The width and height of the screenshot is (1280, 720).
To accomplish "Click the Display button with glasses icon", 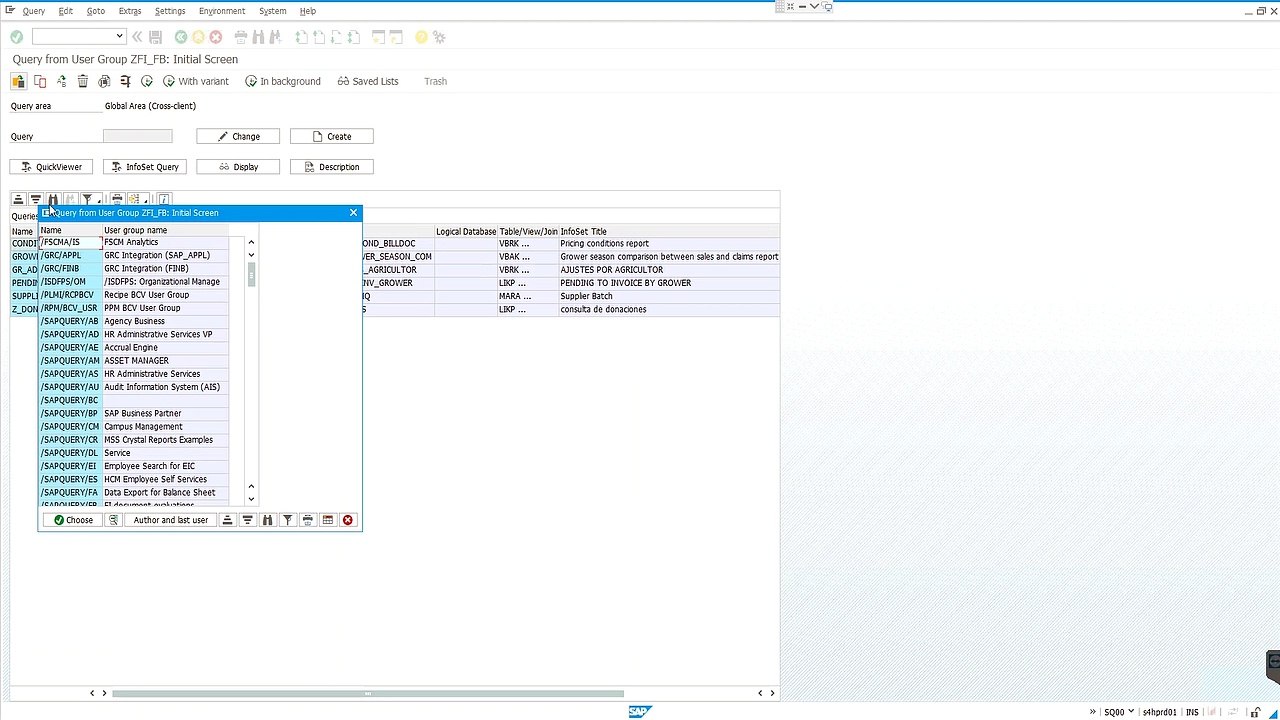I will (238, 166).
